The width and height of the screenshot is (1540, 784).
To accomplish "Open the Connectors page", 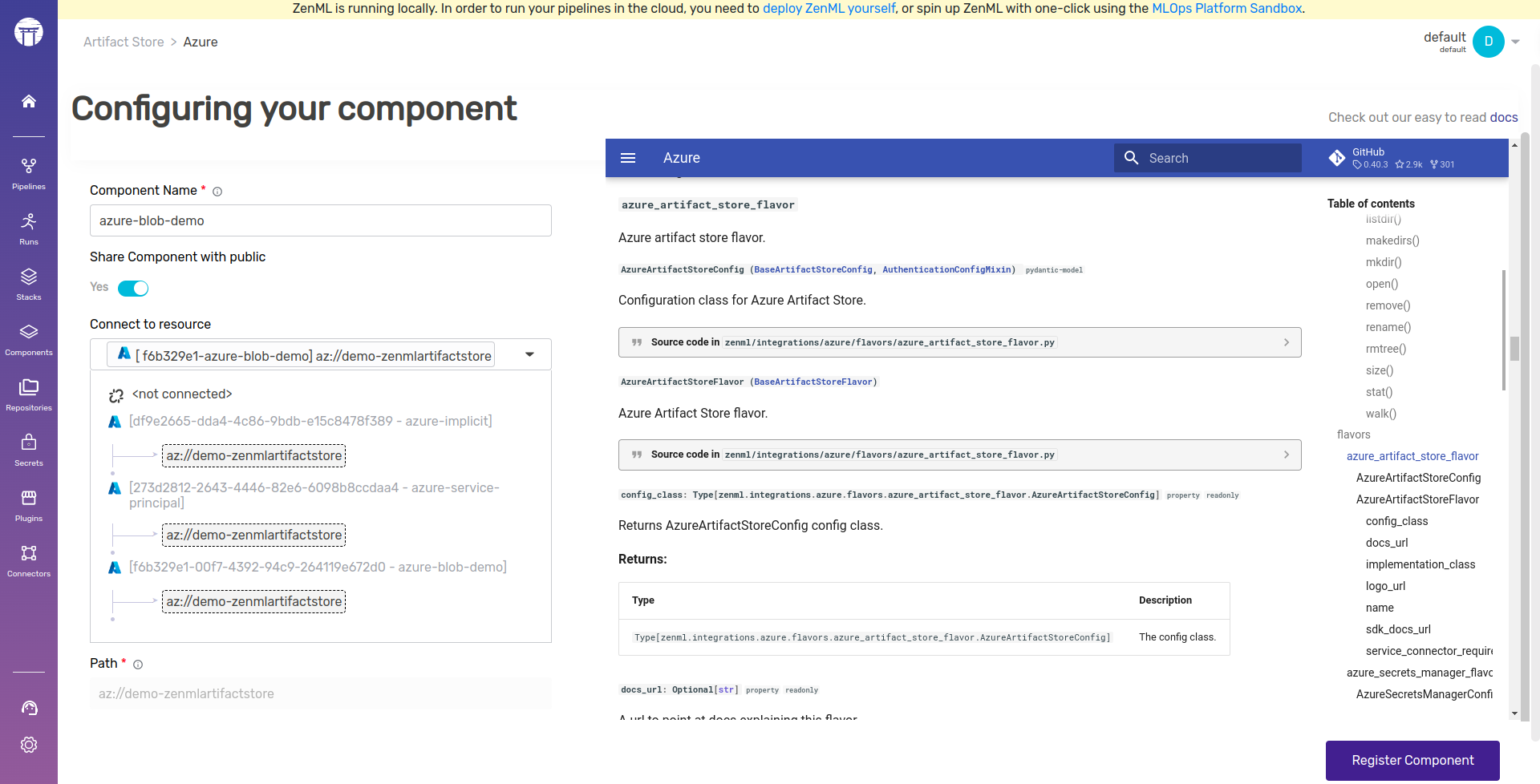I will (x=29, y=559).
